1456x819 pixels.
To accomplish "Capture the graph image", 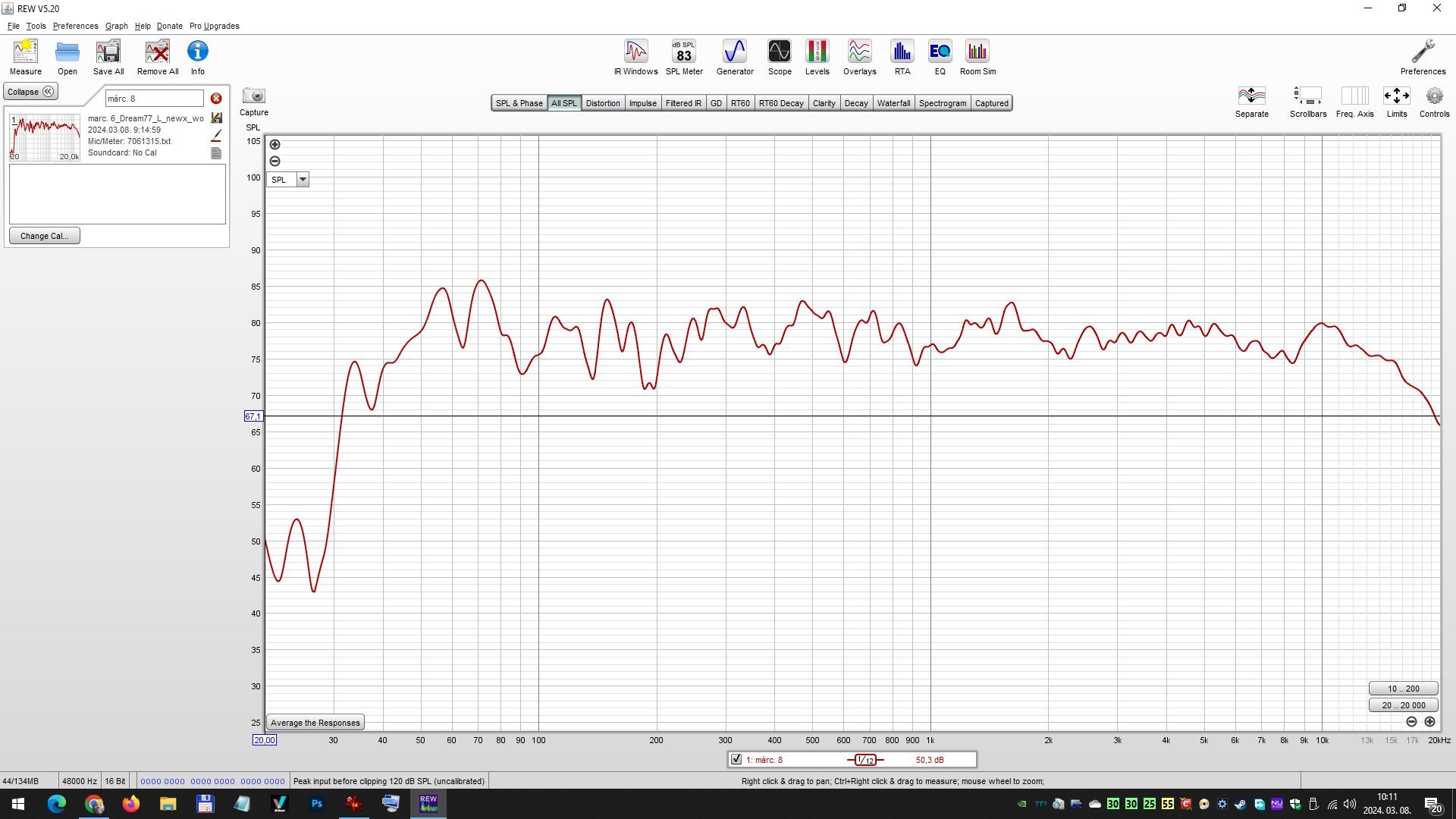I will (254, 102).
